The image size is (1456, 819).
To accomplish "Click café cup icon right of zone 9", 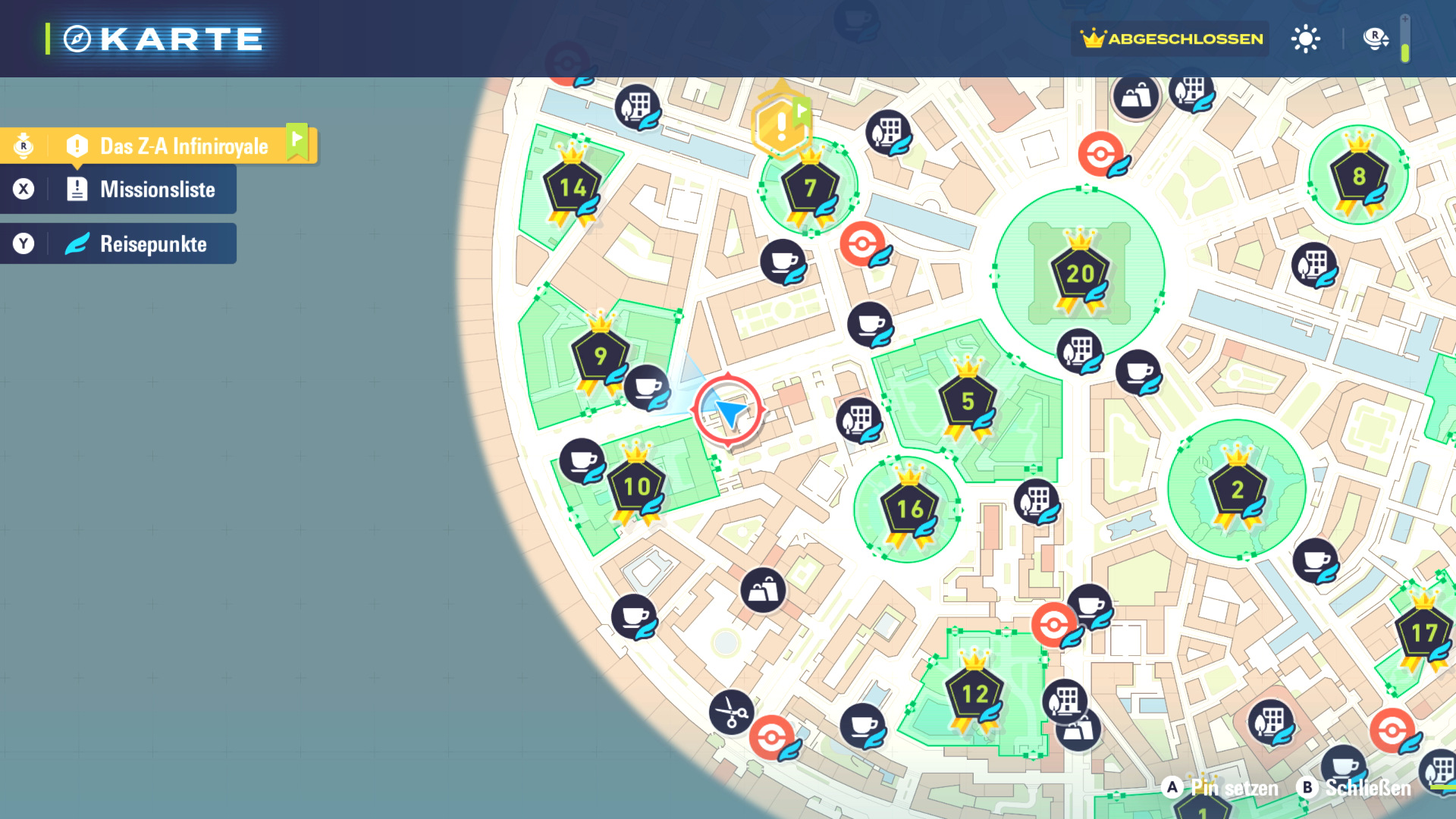I will 647,388.
